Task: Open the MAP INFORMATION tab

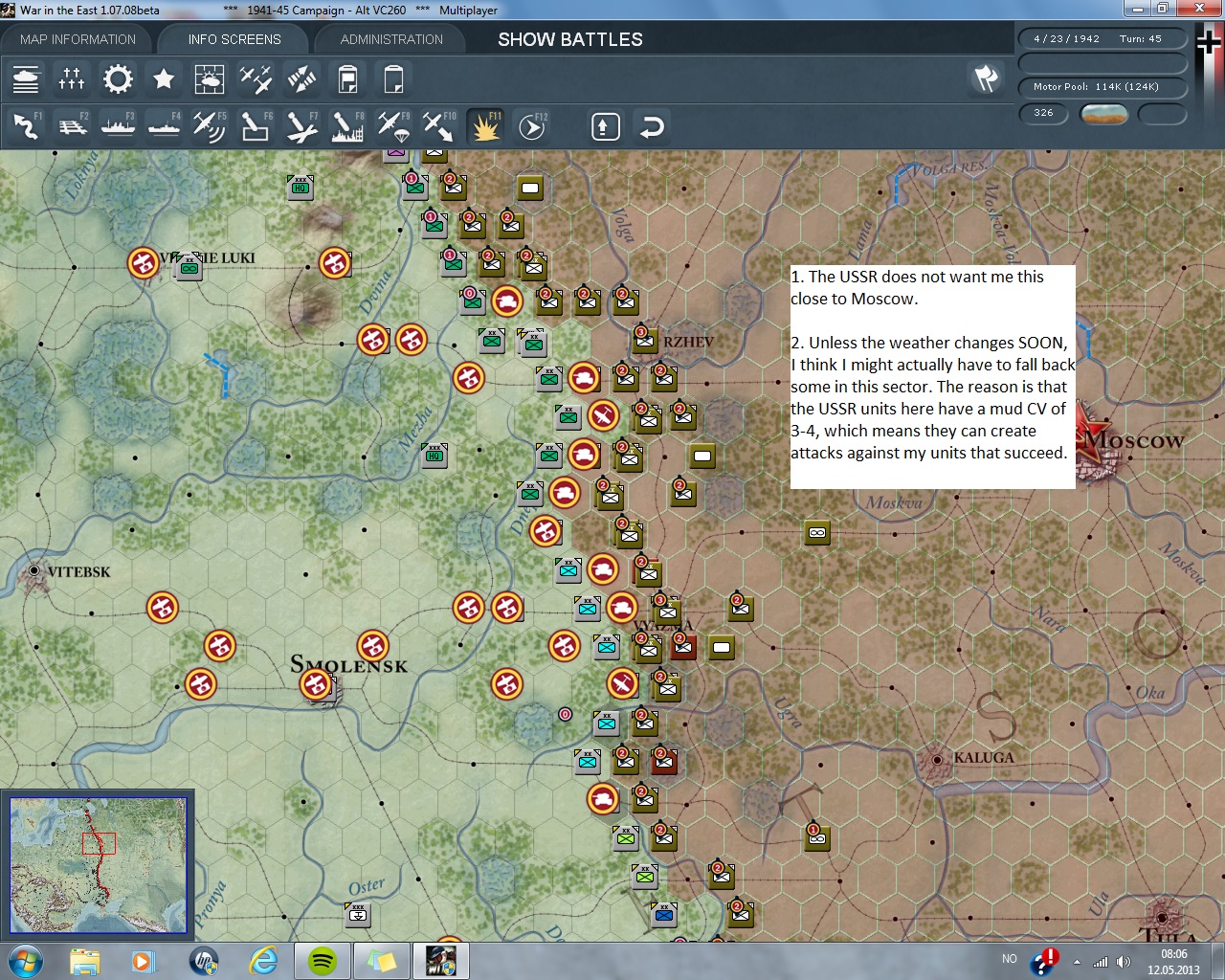Action: click(x=78, y=39)
